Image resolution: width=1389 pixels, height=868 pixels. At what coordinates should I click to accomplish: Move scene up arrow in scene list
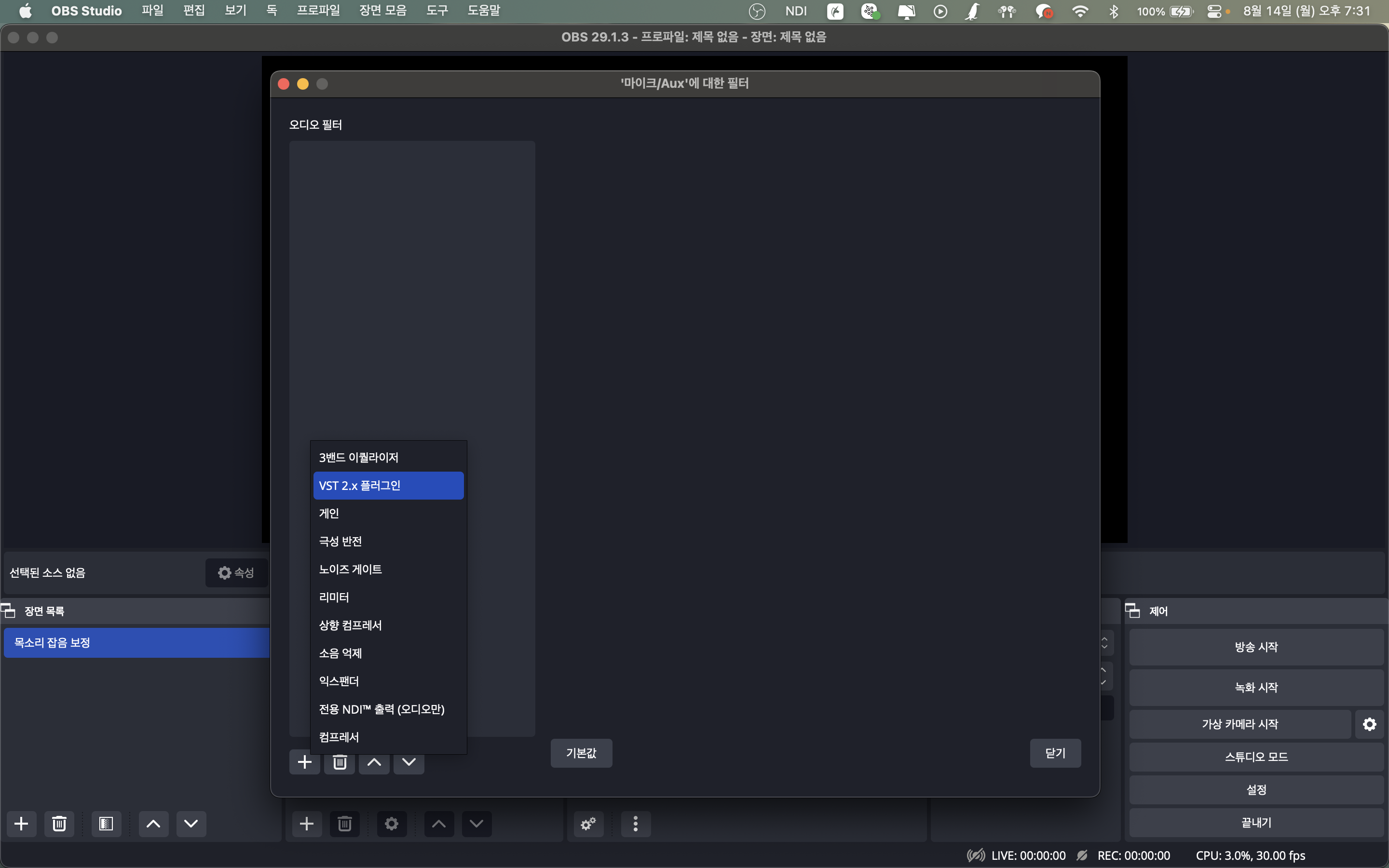pyautogui.click(x=153, y=824)
